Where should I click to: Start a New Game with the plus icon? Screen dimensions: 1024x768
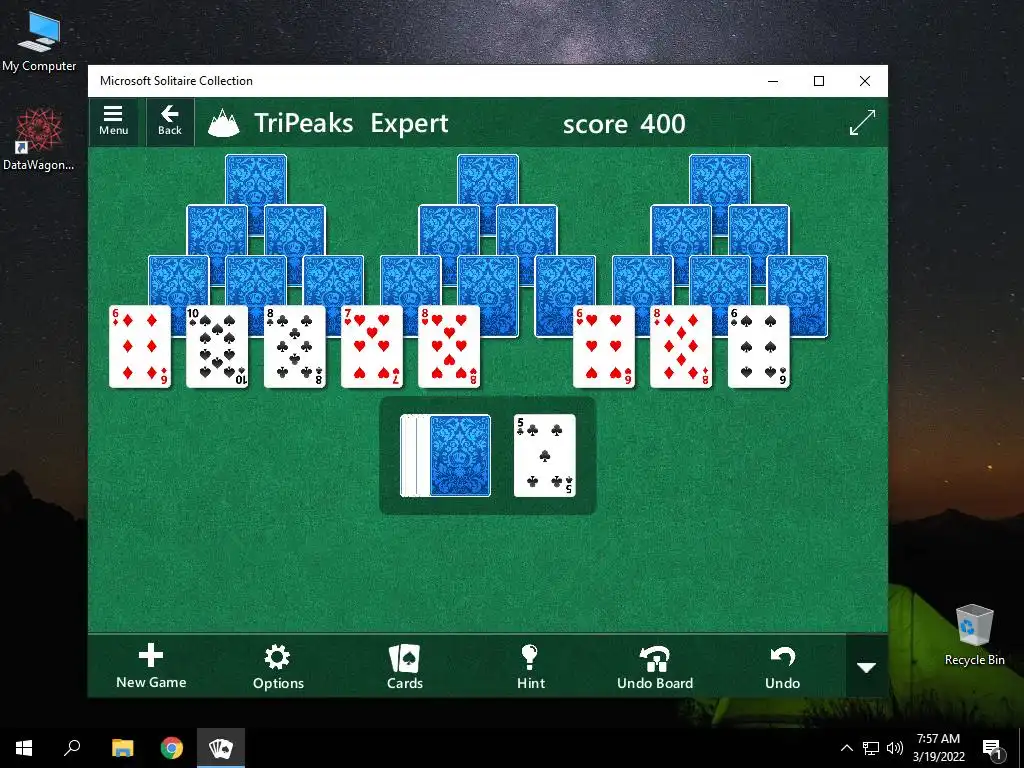click(151, 665)
